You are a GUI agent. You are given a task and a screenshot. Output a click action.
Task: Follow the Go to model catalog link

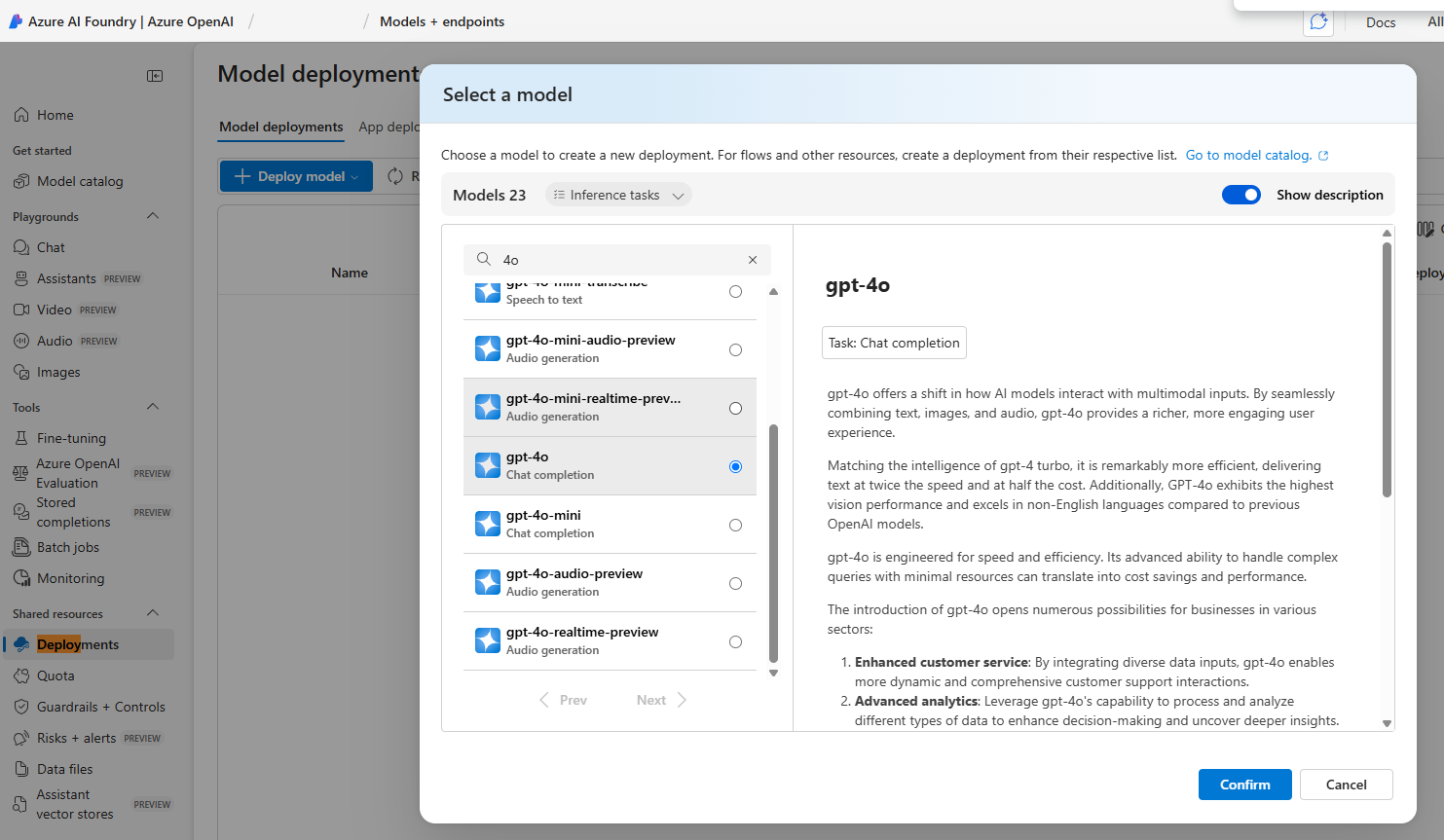click(x=1248, y=155)
